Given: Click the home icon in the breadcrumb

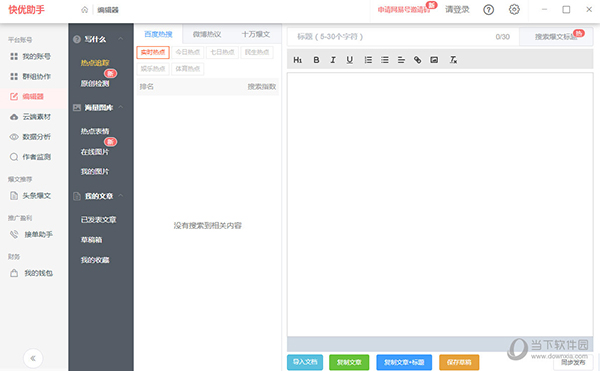Looking at the screenshot, I should (85, 10).
